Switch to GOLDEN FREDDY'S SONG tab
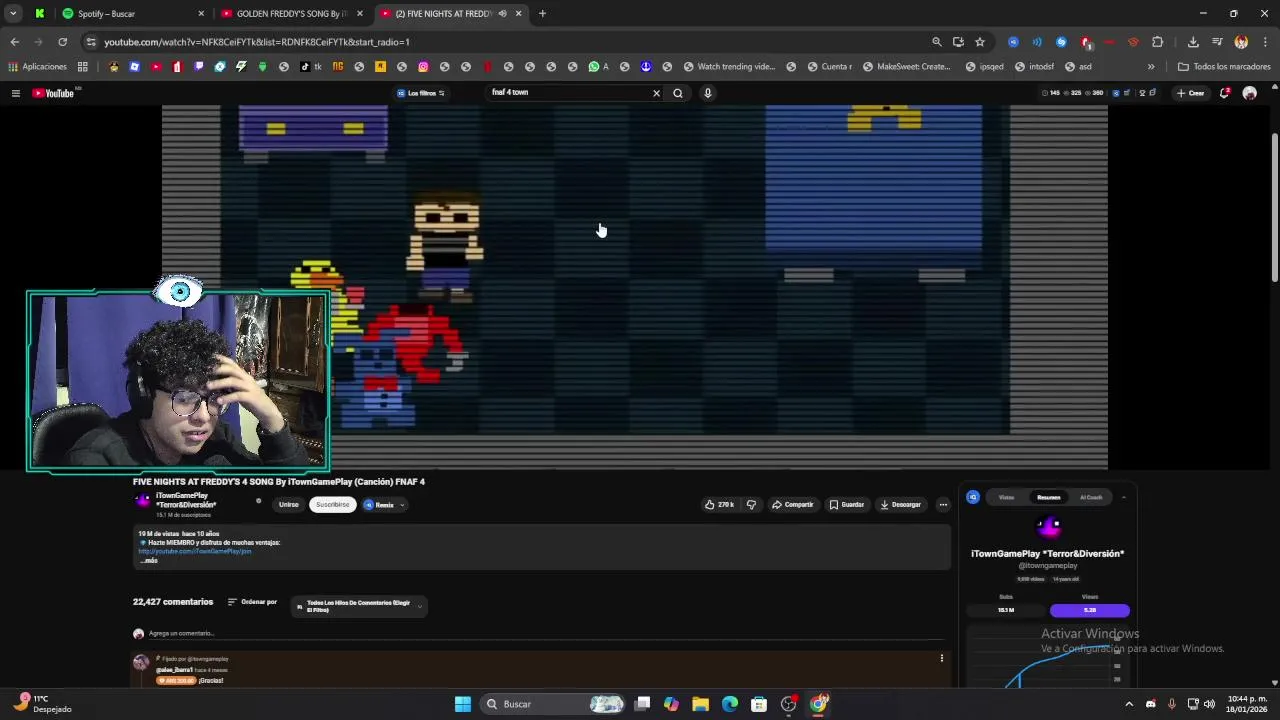 (290, 14)
